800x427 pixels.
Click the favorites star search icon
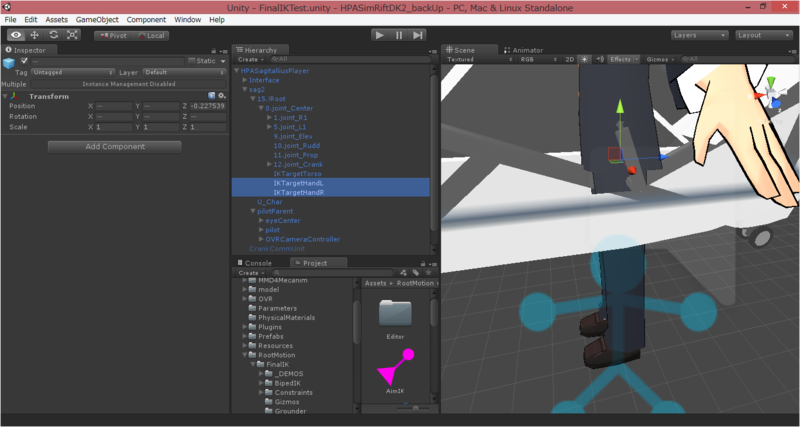coord(429,272)
